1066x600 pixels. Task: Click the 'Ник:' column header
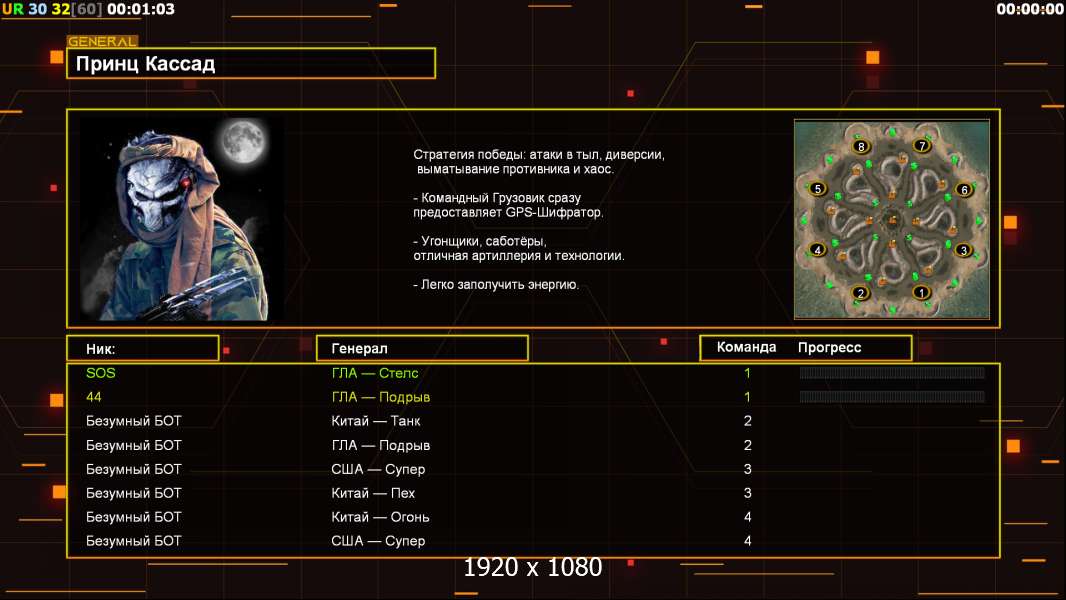click(x=143, y=349)
